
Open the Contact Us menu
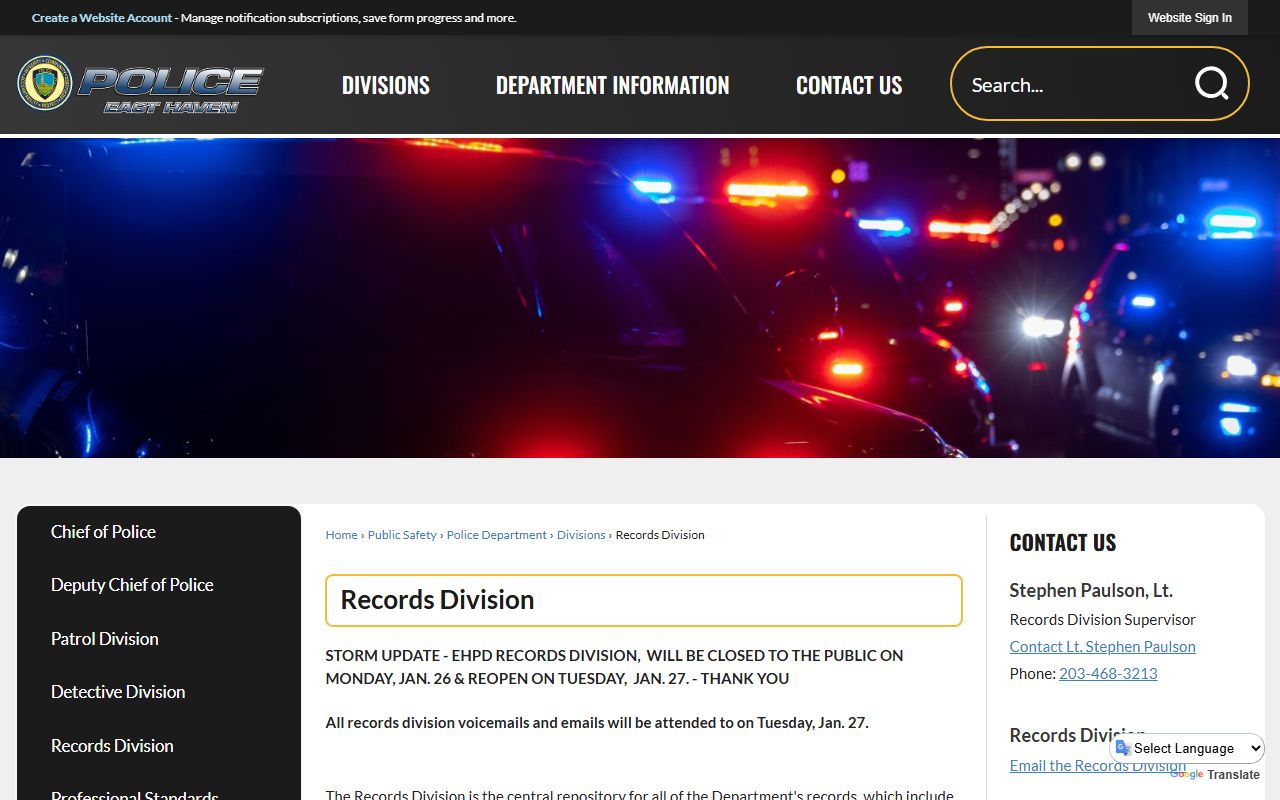click(849, 85)
